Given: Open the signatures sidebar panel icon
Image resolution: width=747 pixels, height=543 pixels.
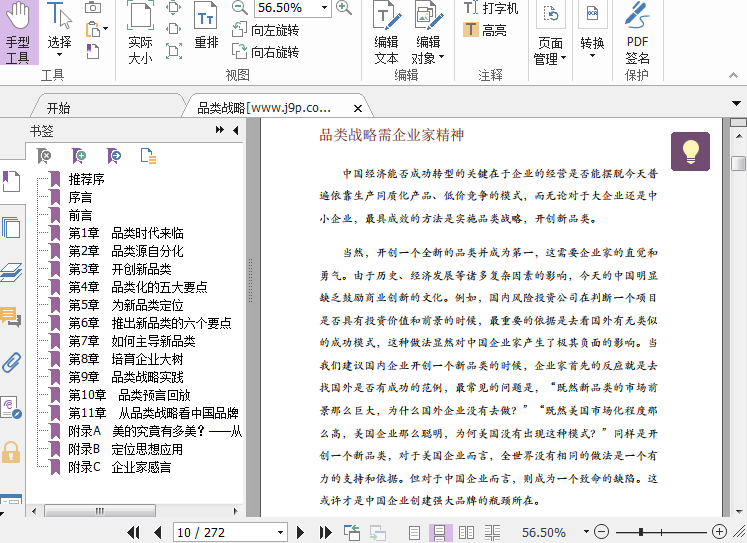Looking at the screenshot, I should (11, 407).
